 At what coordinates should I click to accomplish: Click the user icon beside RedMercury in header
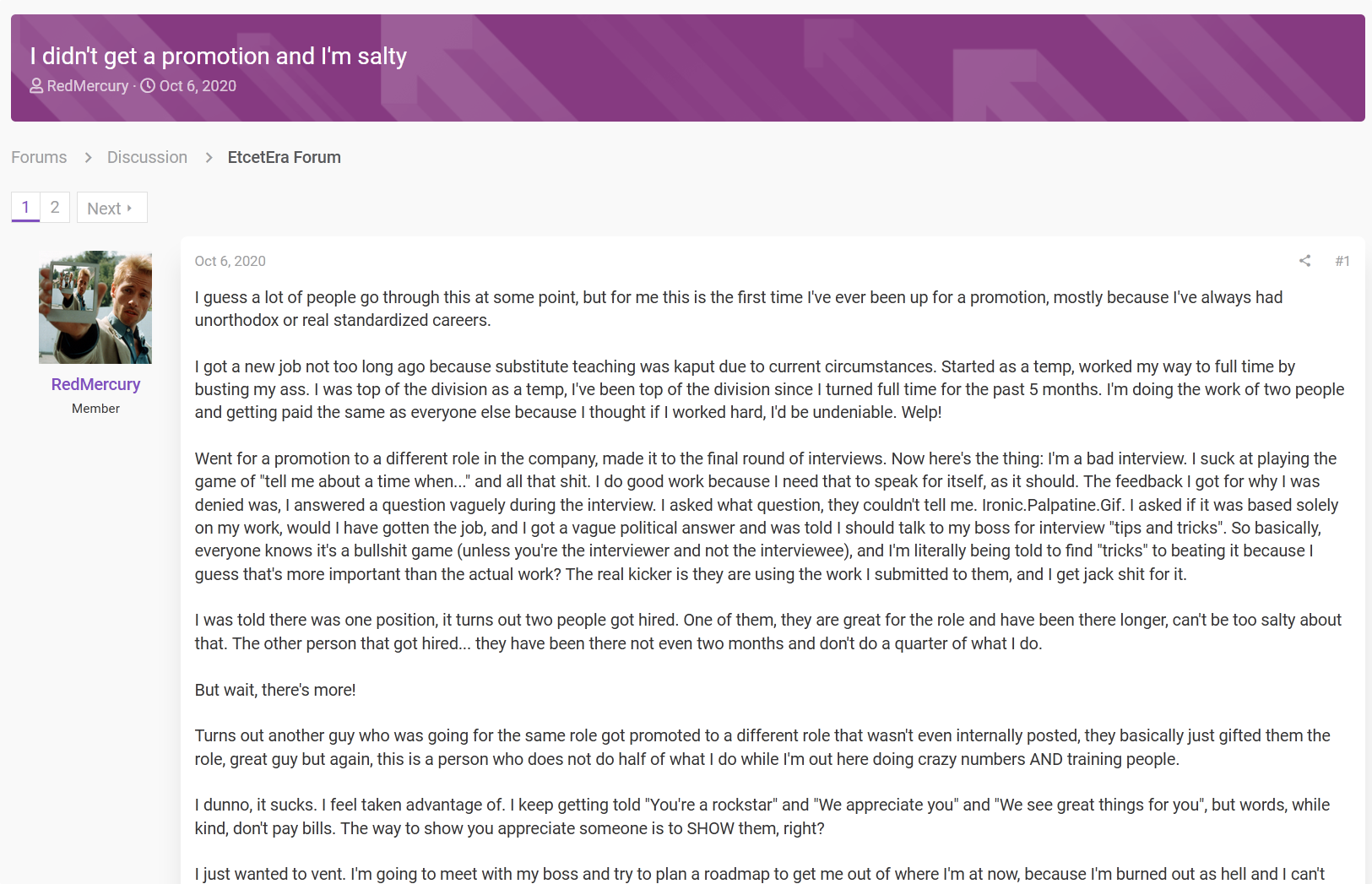tap(36, 86)
